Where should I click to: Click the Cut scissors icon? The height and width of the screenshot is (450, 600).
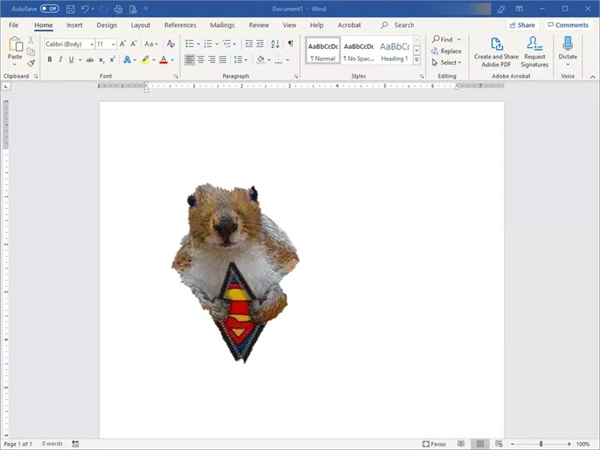(x=31, y=40)
